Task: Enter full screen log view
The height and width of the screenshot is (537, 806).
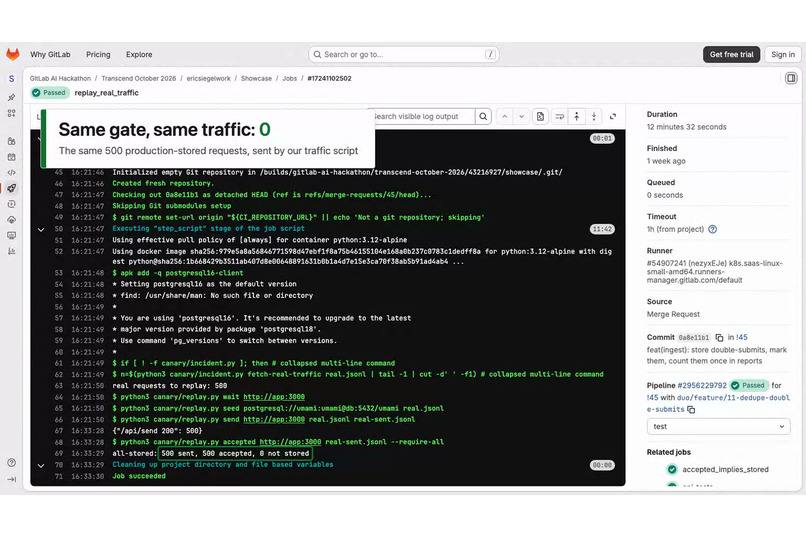Action: [613, 116]
